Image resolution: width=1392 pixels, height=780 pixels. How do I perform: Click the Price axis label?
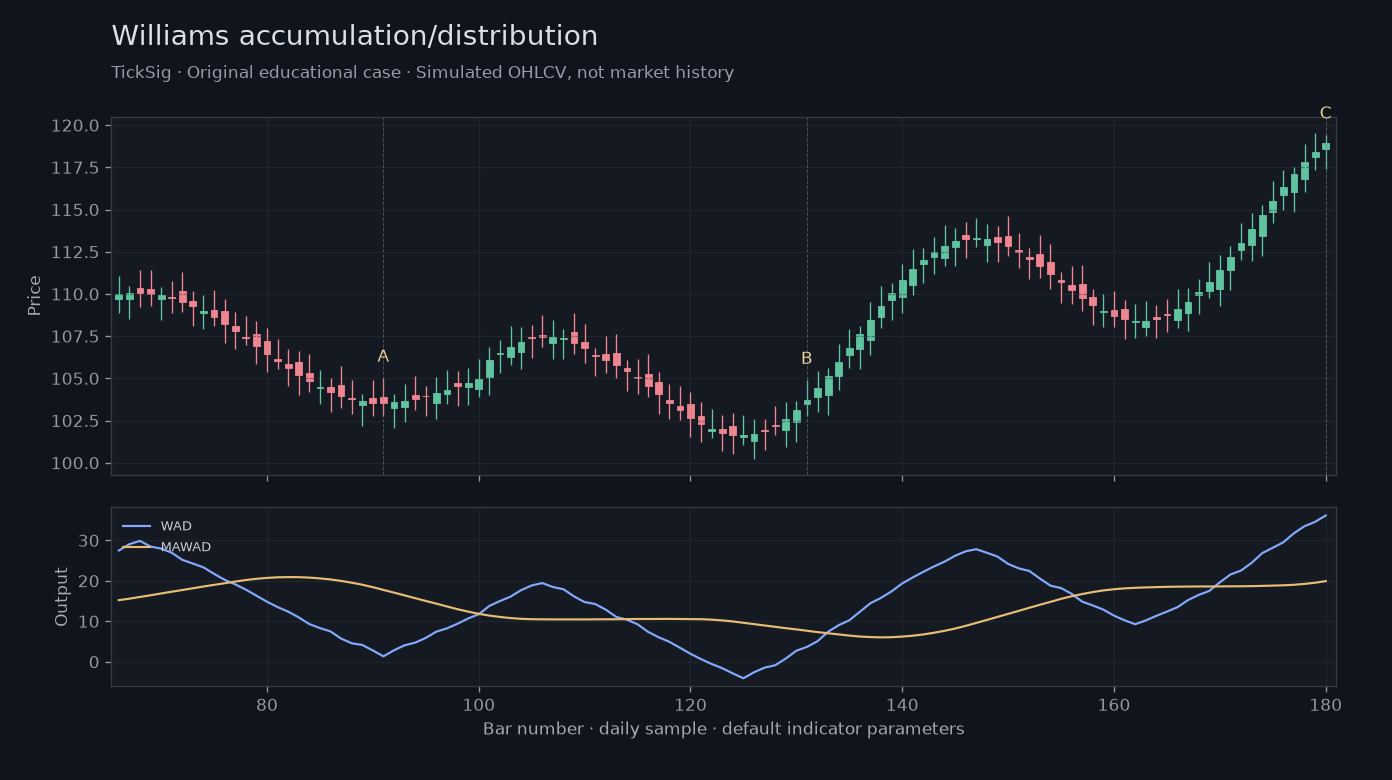click(35, 295)
